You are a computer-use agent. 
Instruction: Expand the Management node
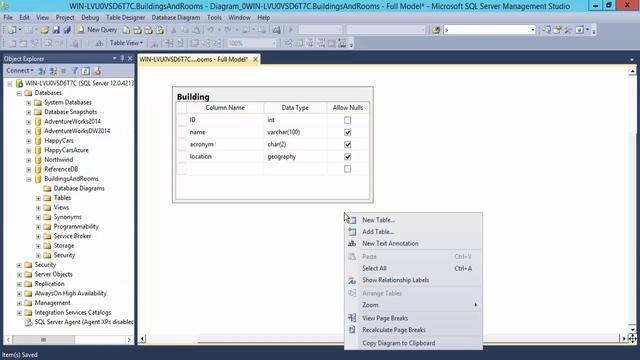(x=19, y=303)
